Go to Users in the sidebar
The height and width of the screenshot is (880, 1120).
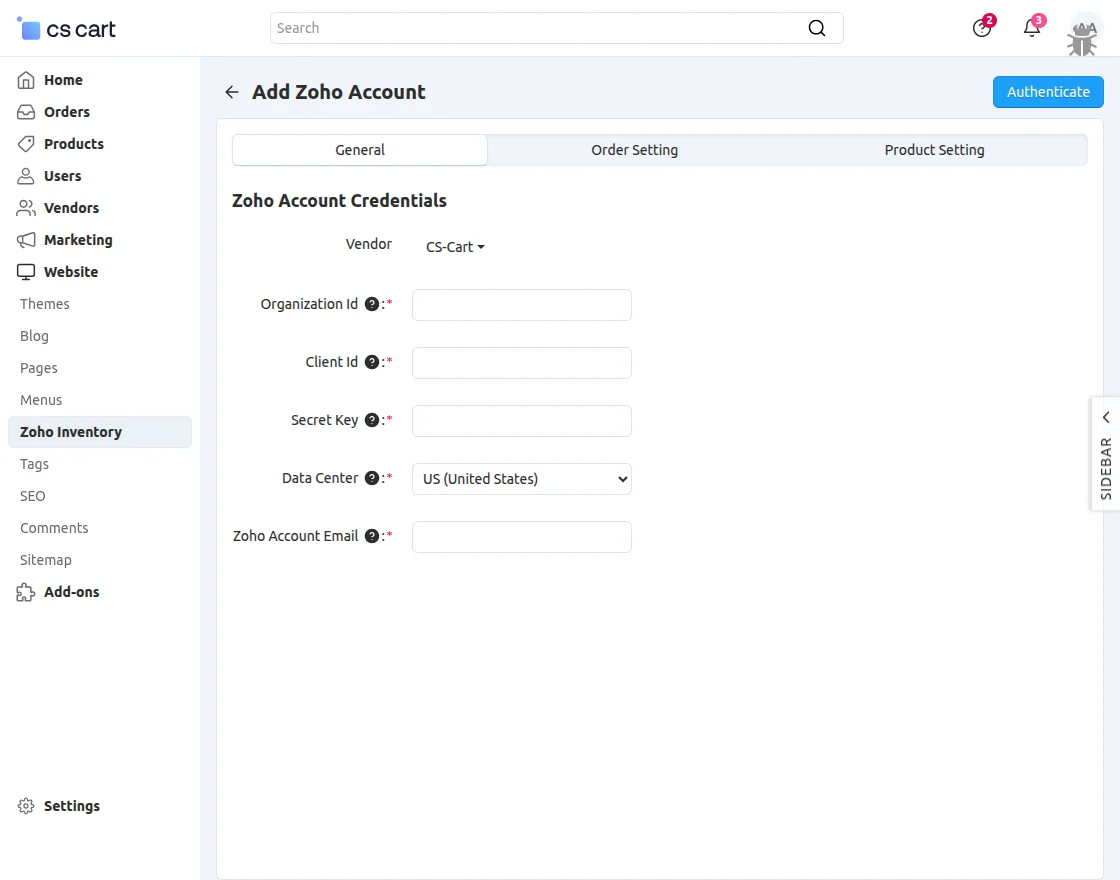[62, 176]
